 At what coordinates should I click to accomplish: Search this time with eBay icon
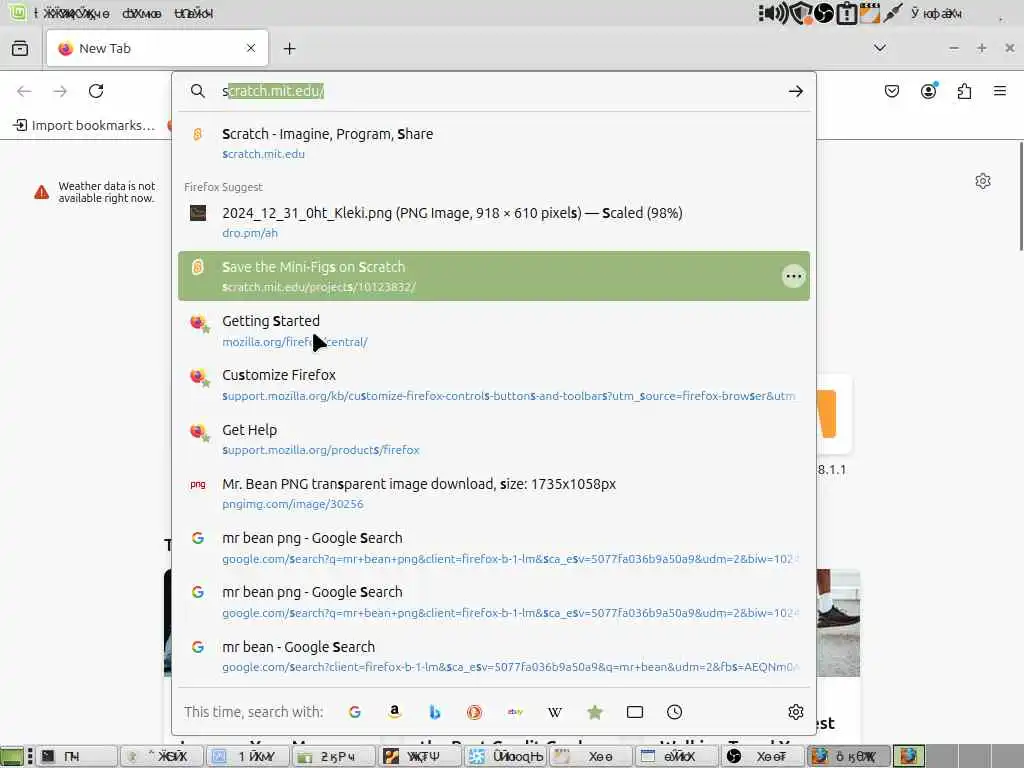point(515,712)
